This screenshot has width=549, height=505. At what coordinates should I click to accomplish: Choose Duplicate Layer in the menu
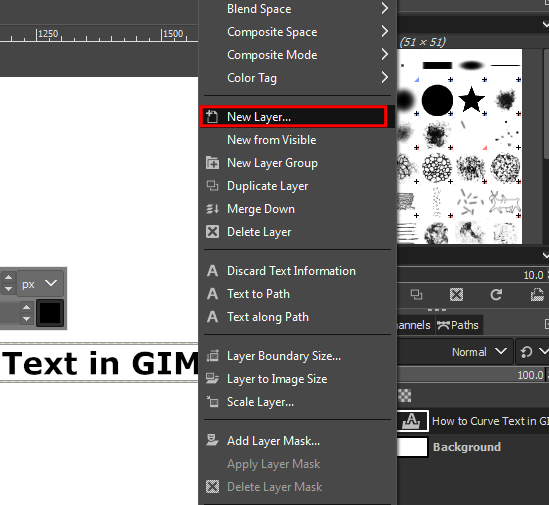[x=297, y=186]
